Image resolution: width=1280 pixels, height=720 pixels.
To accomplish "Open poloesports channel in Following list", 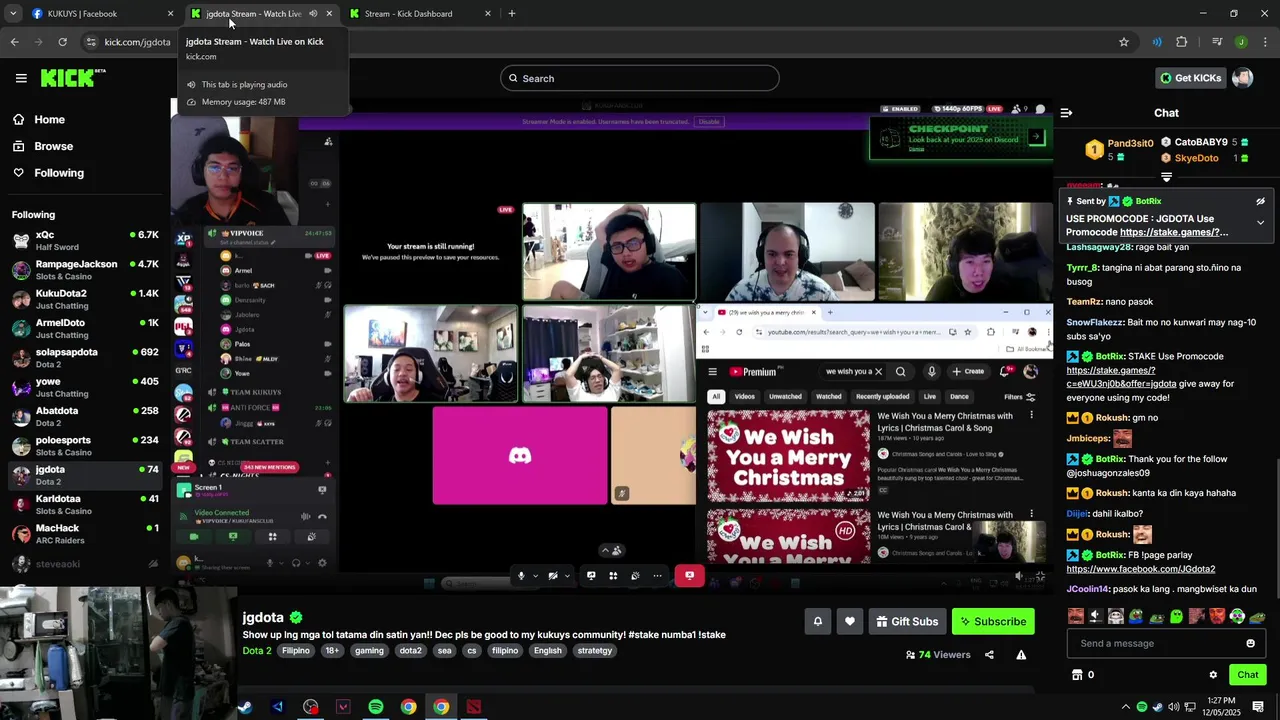I will point(85,446).
